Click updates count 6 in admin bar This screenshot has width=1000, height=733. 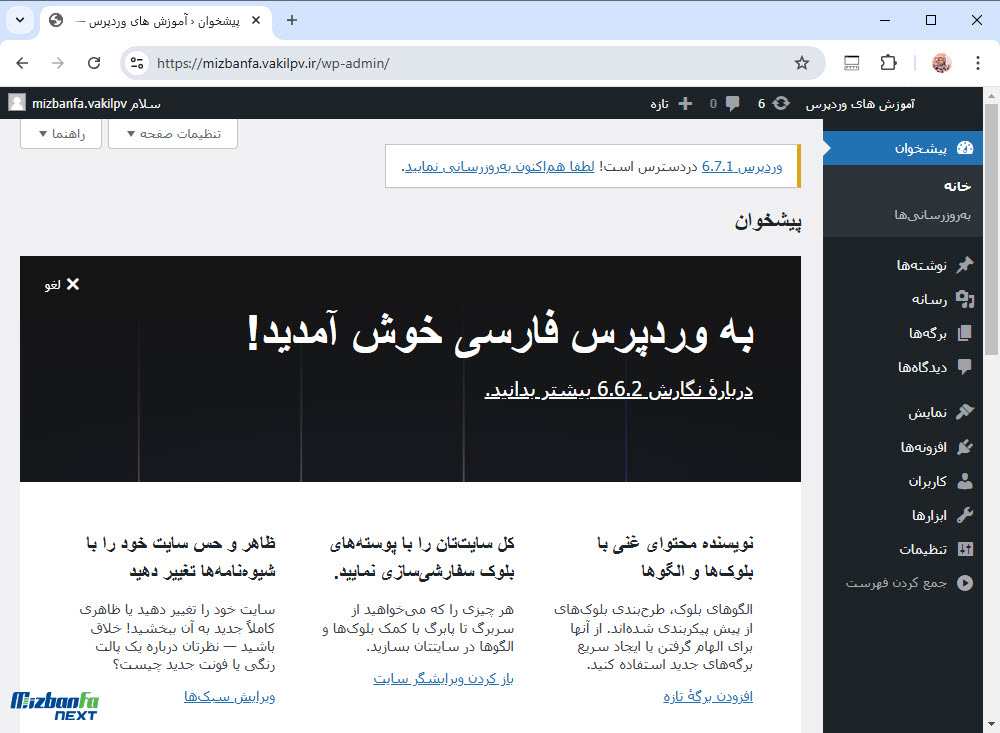[x=761, y=103]
